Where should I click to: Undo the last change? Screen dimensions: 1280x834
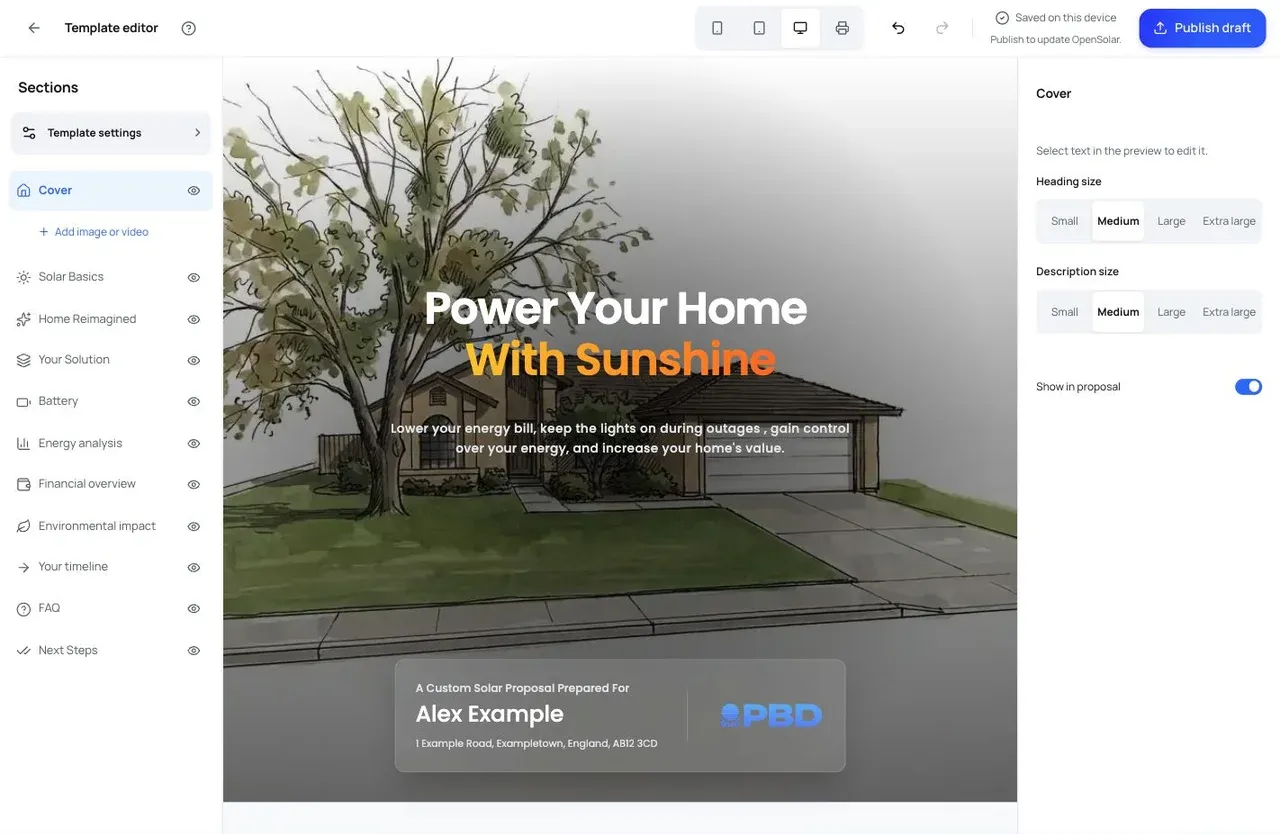coord(898,28)
